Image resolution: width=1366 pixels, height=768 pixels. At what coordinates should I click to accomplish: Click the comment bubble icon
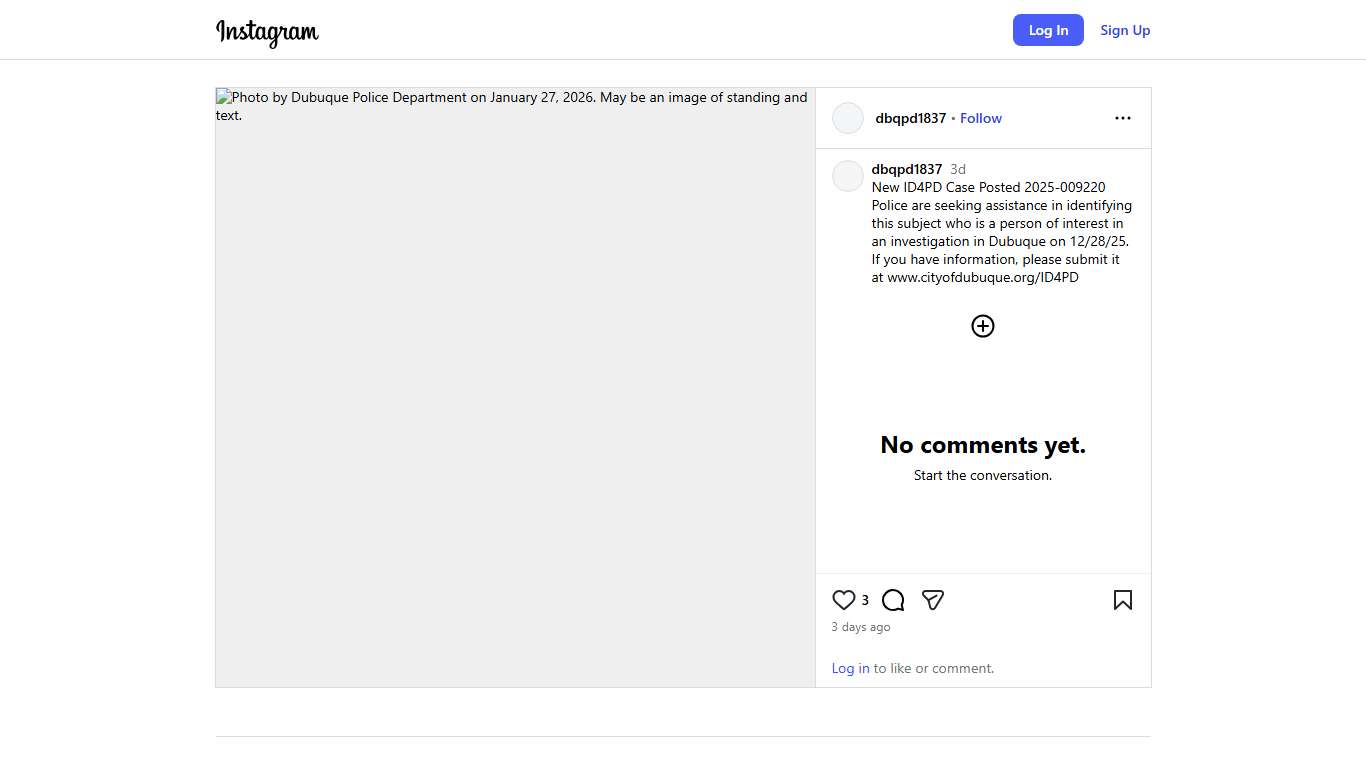tap(893, 600)
